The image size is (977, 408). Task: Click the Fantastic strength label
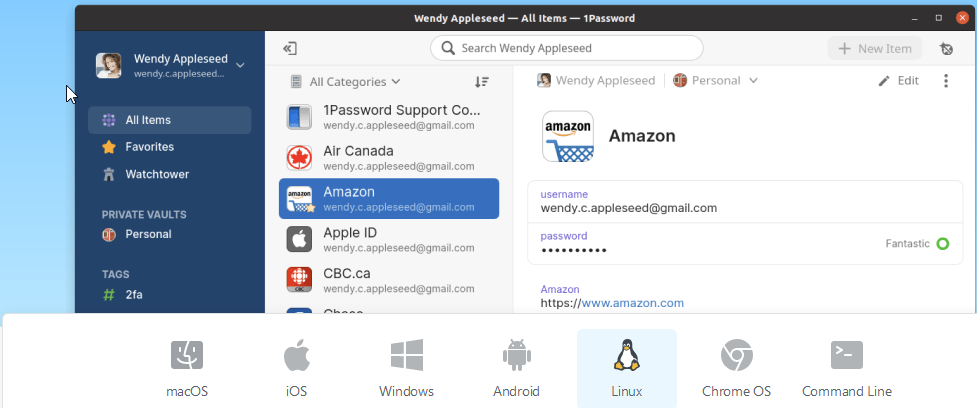pos(908,244)
